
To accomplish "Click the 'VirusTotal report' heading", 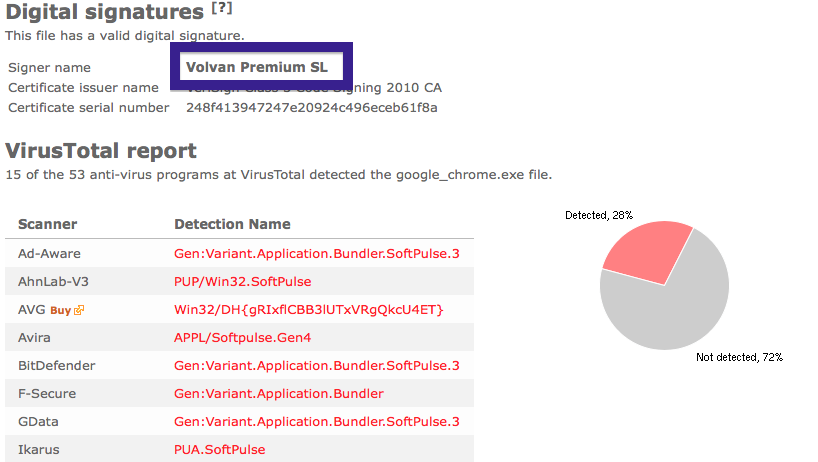I will click(101, 151).
